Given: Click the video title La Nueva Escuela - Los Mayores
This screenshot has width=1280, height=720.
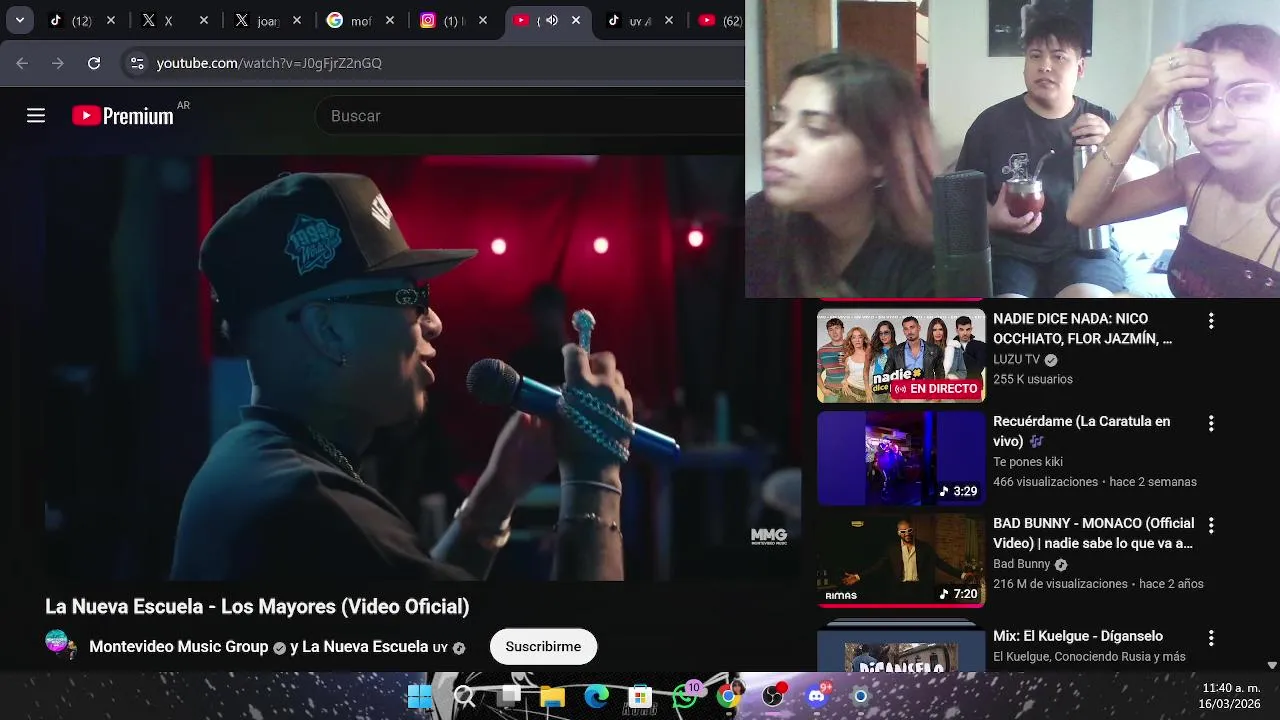Looking at the screenshot, I should [257, 606].
